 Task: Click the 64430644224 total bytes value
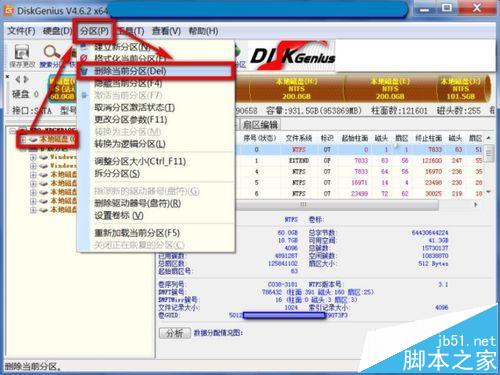click(x=430, y=233)
